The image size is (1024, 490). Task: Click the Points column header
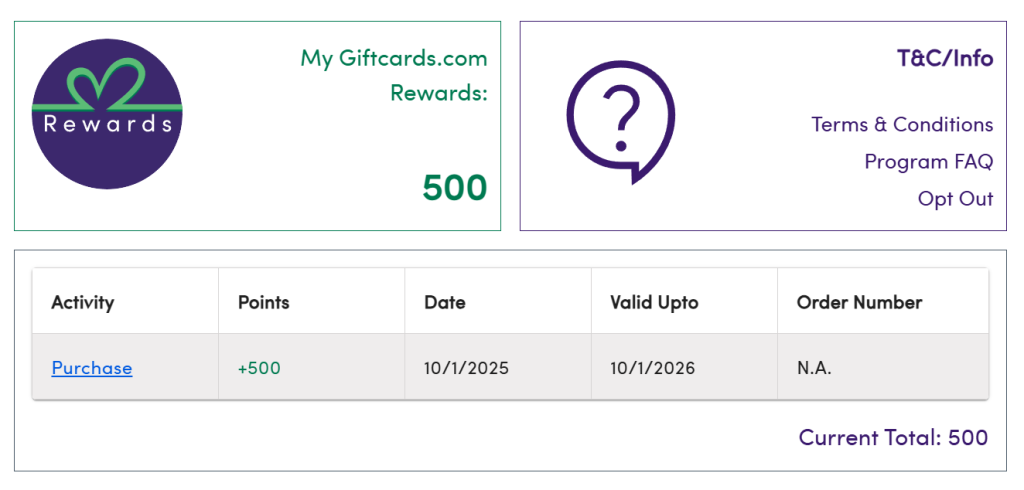click(x=263, y=302)
